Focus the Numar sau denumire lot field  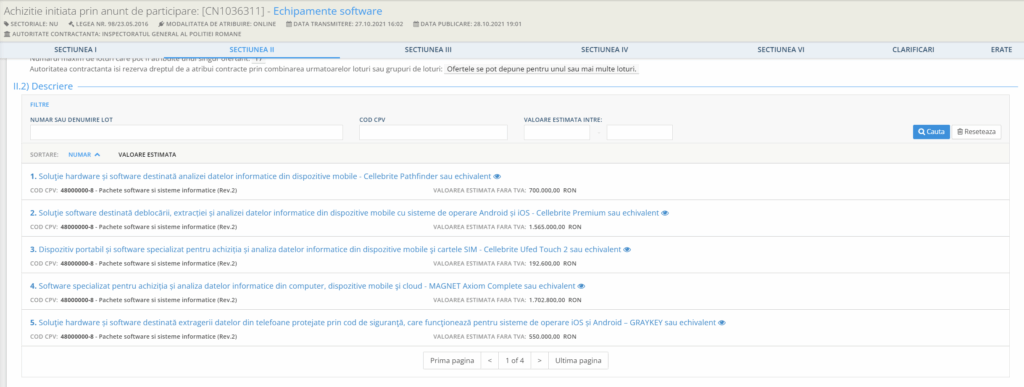coord(186,132)
